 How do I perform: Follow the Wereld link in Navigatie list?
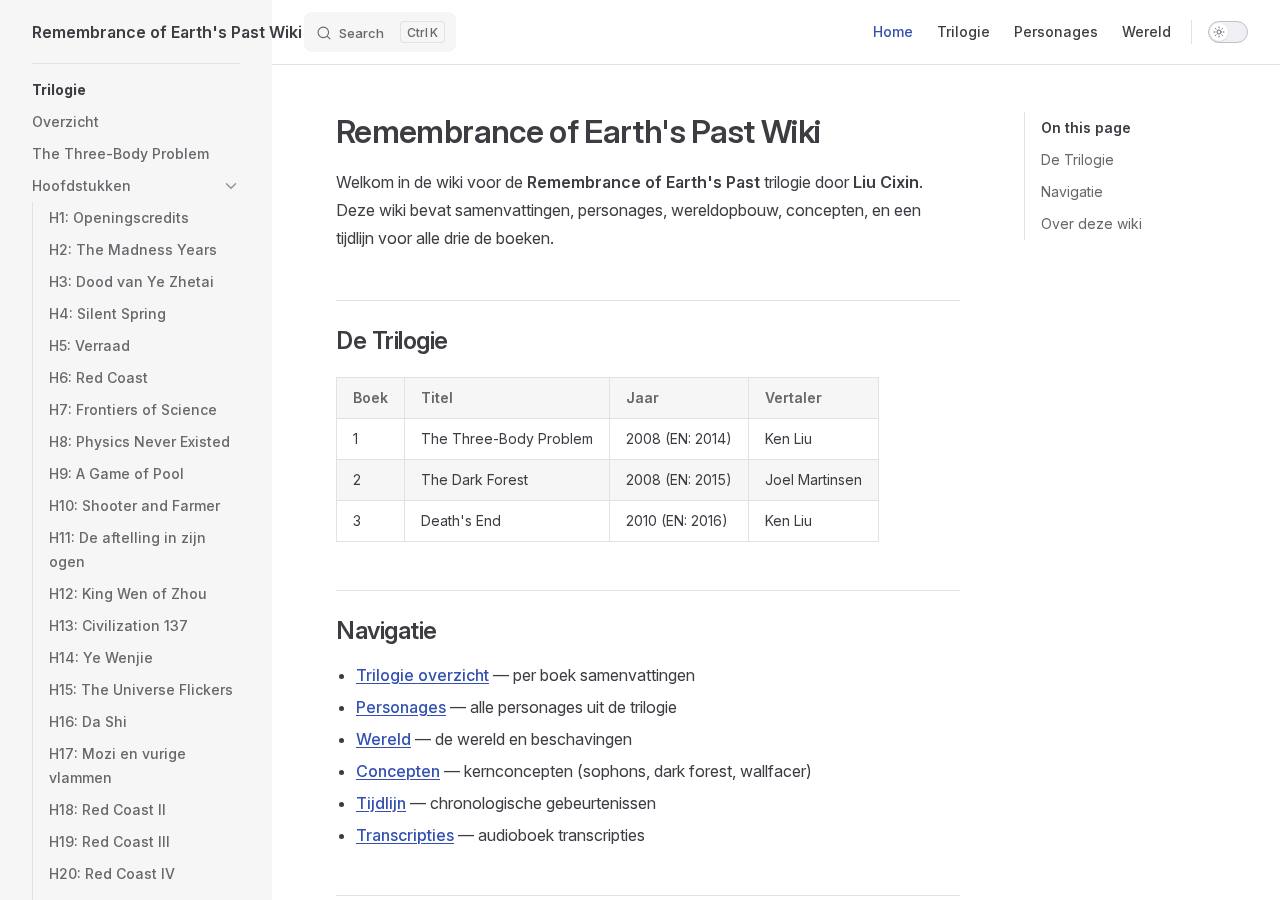coord(383,739)
